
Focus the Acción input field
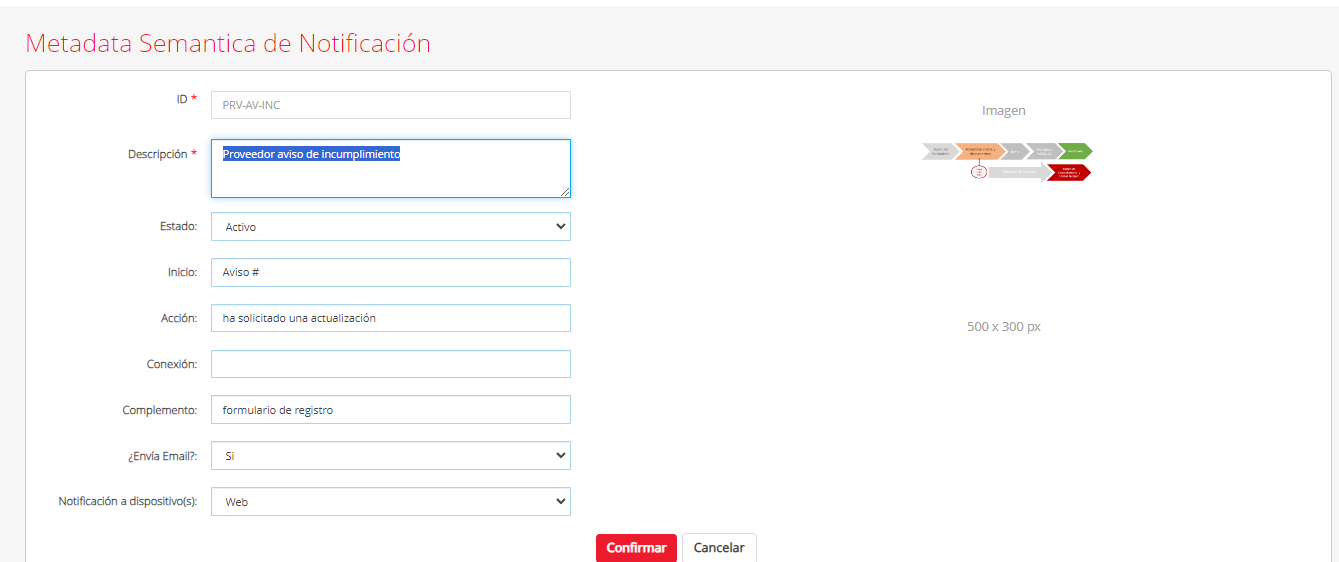390,318
